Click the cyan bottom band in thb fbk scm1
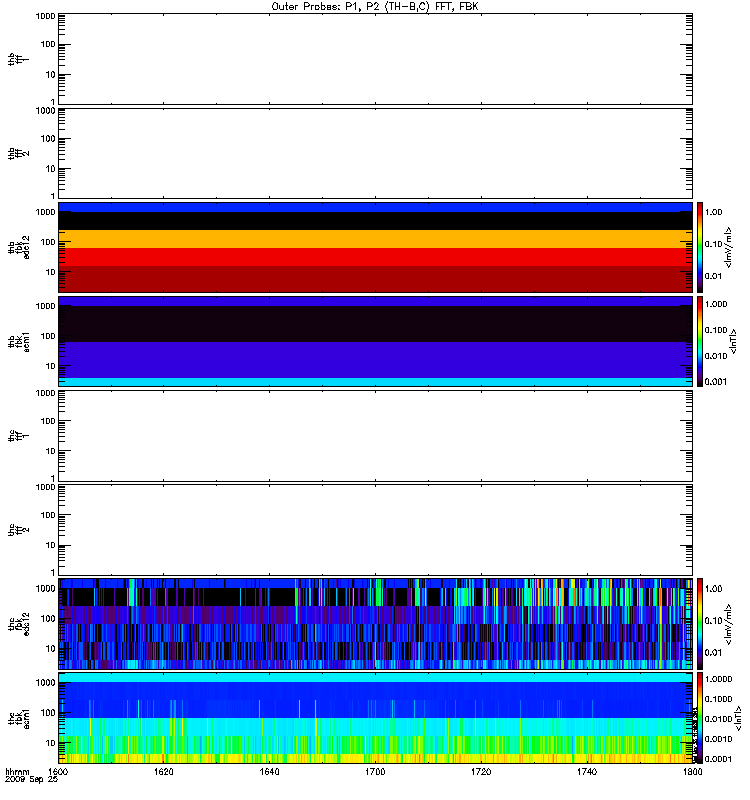This screenshot has width=750, height=800. [375, 382]
